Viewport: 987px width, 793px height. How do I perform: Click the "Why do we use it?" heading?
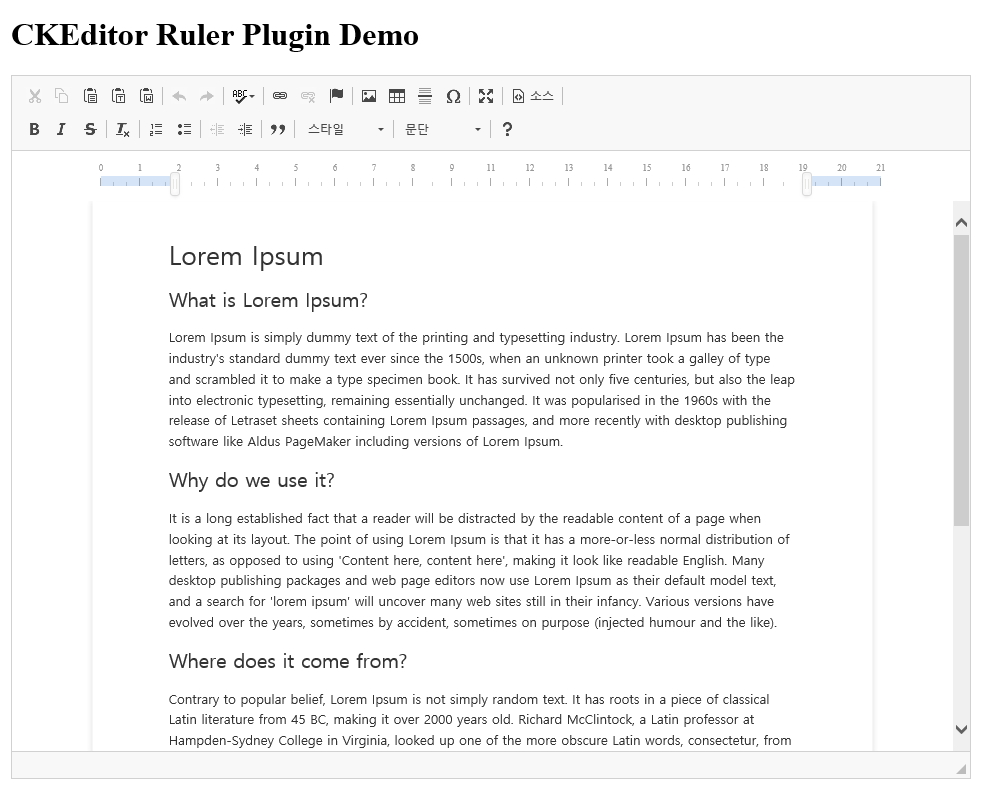click(x=252, y=481)
